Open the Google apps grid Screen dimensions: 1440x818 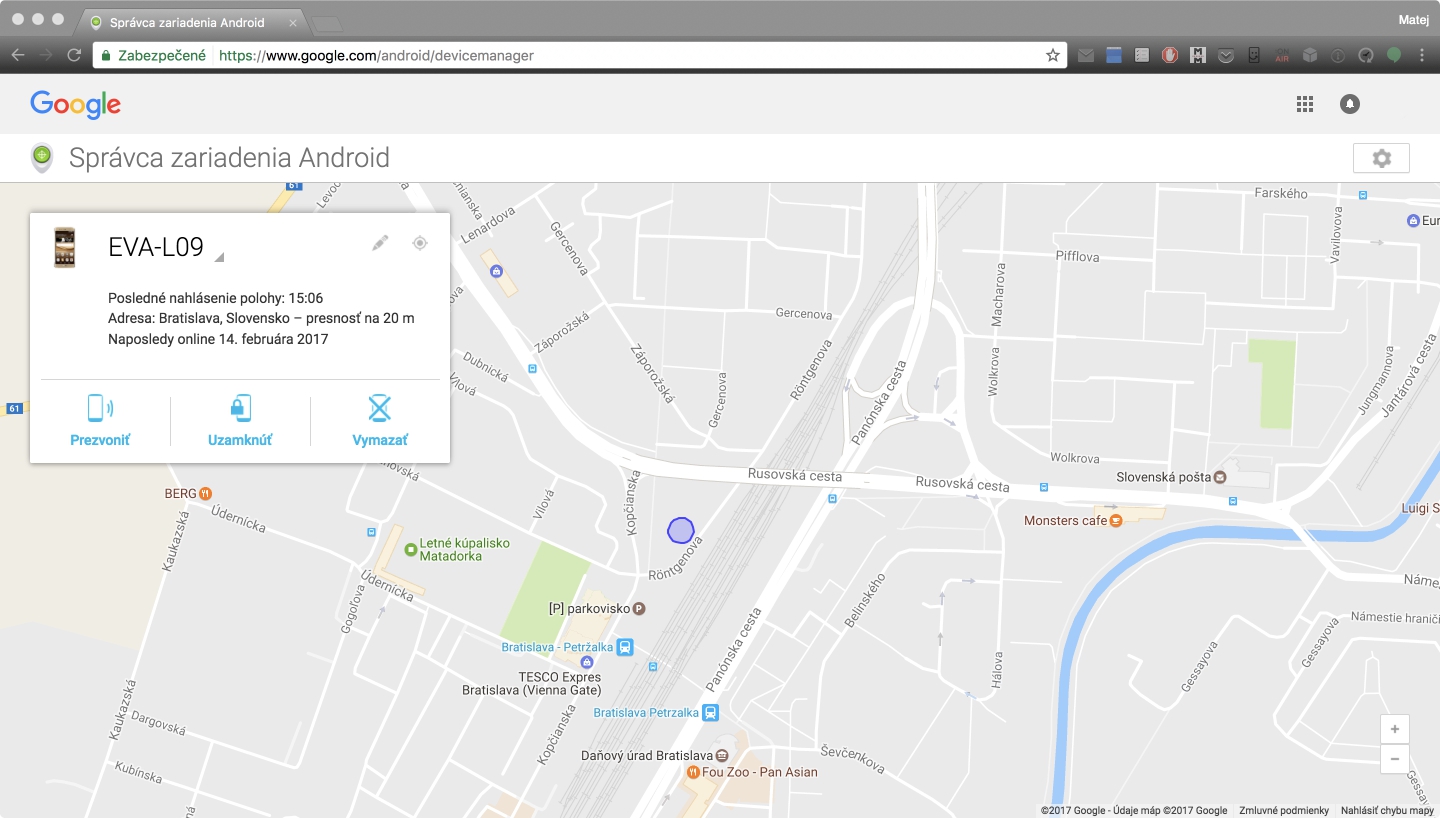click(1304, 104)
